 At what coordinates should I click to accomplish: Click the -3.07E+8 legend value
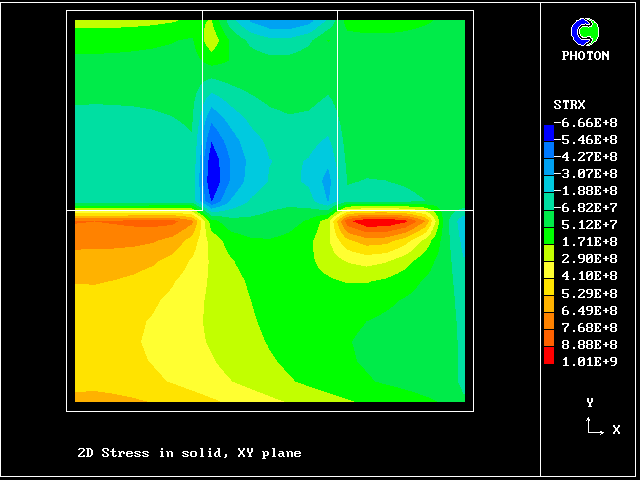click(x=592, y=173)
